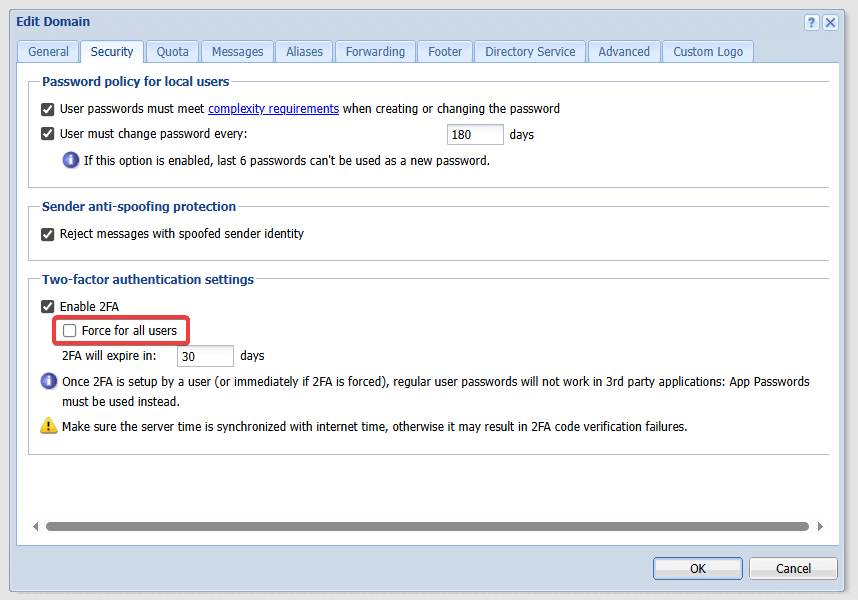Click the help question mark icon
858x600 pixels.
(812, 22)
